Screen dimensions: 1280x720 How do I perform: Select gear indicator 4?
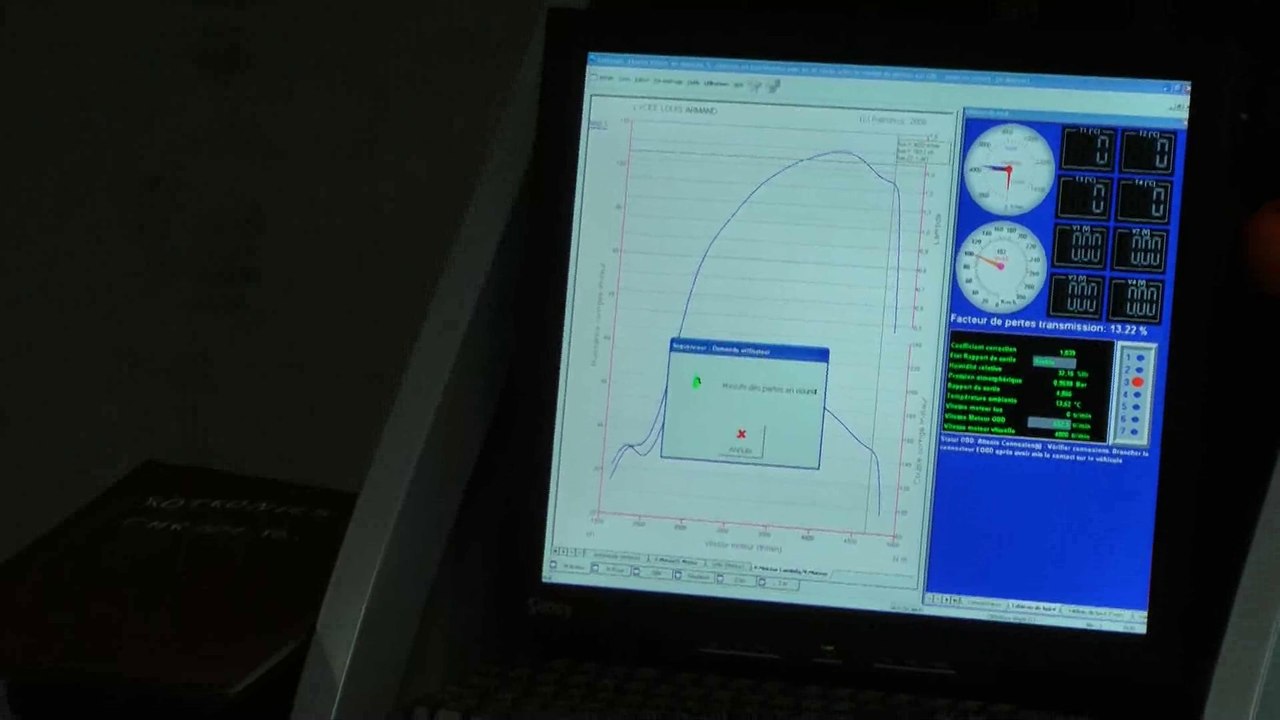pyautogui.click(x=1137, y=395)
